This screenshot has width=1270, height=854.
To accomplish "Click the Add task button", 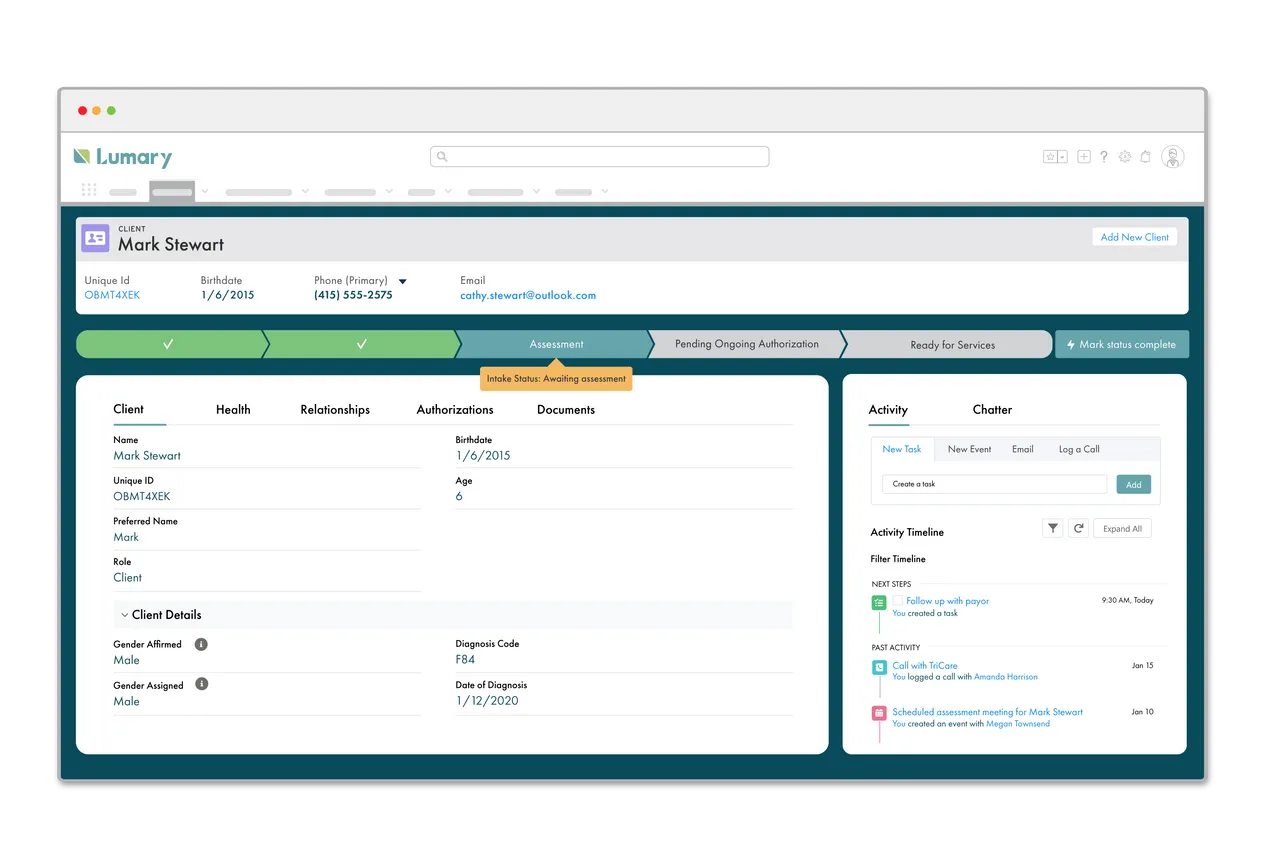I will point(1134,484).
